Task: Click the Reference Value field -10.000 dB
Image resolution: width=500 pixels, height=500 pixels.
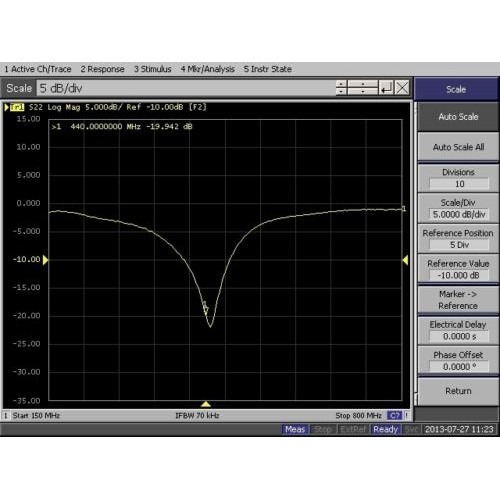Action: [459, 275]
